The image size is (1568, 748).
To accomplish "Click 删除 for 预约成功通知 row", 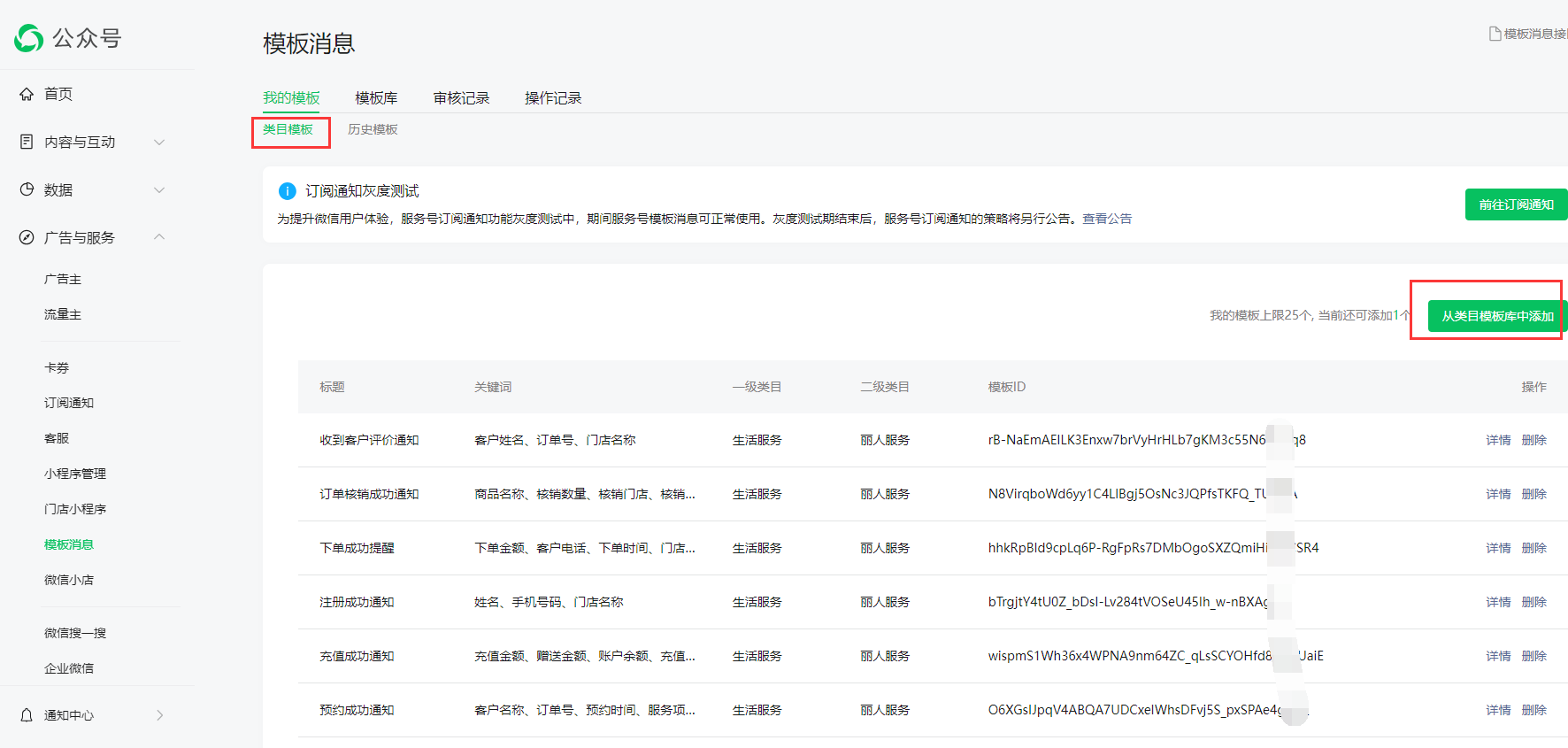I will tap(1534, 710).
